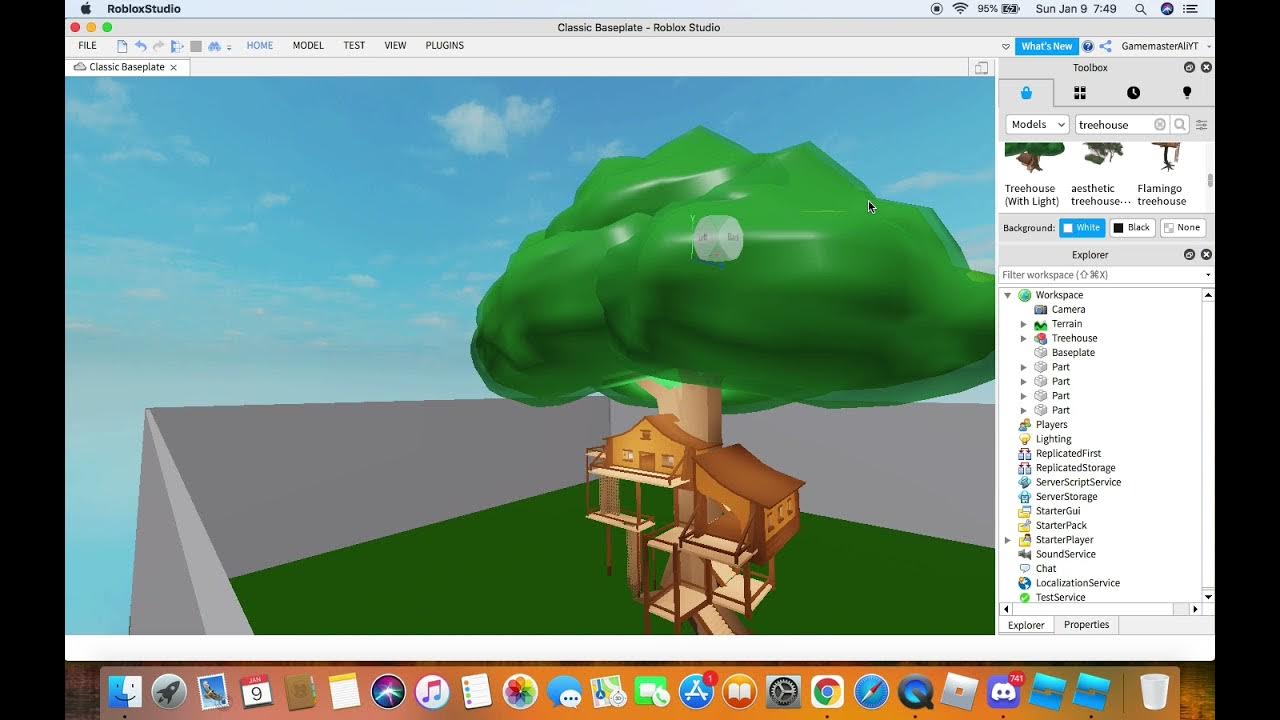Switch to the Properties tab
Viewport: 1280px width, 720px height.
(x=1086, y=625)
